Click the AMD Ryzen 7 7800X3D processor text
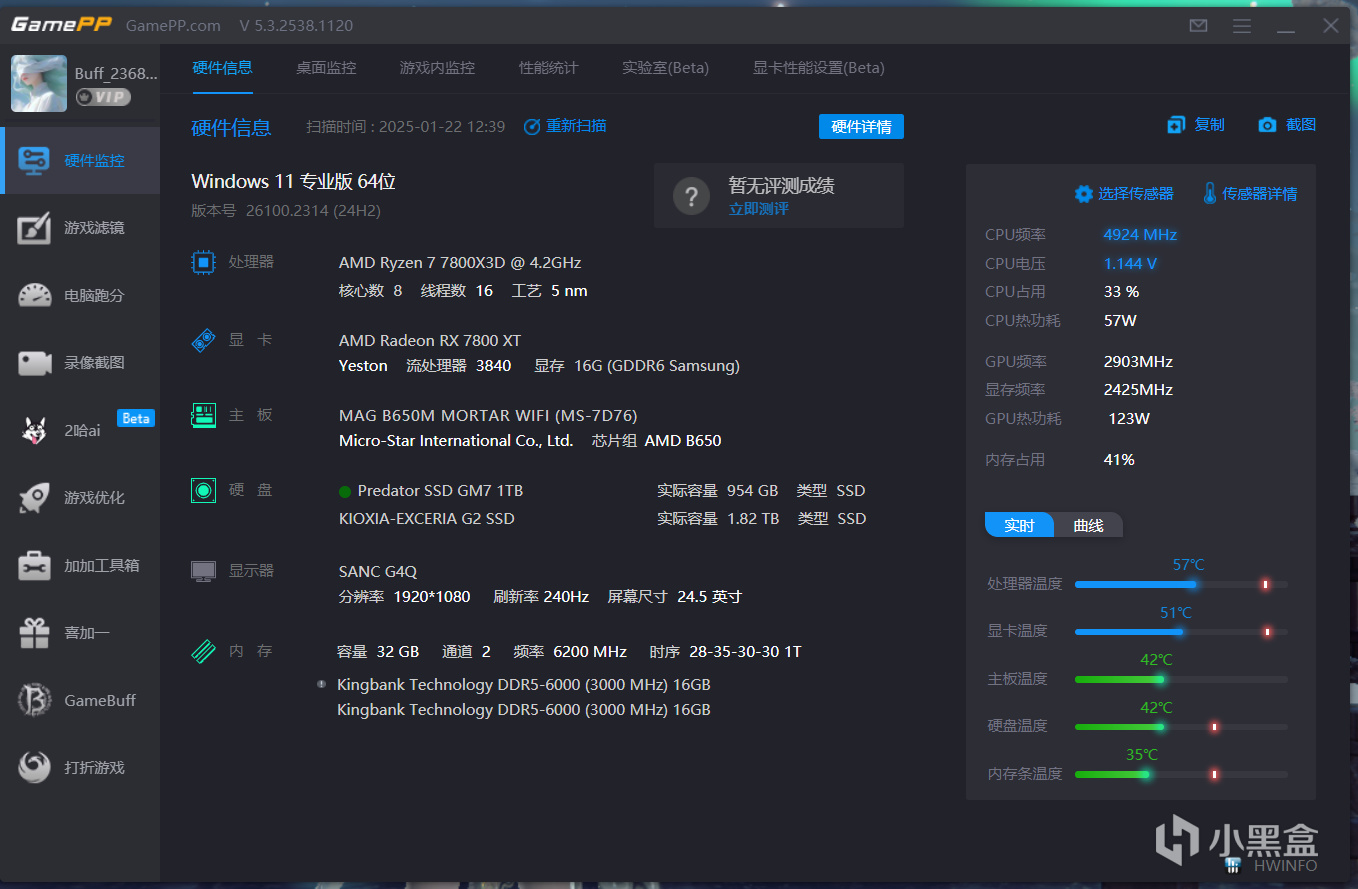The height and width of the screenshot is (889, 1358). tap(460, 262)
